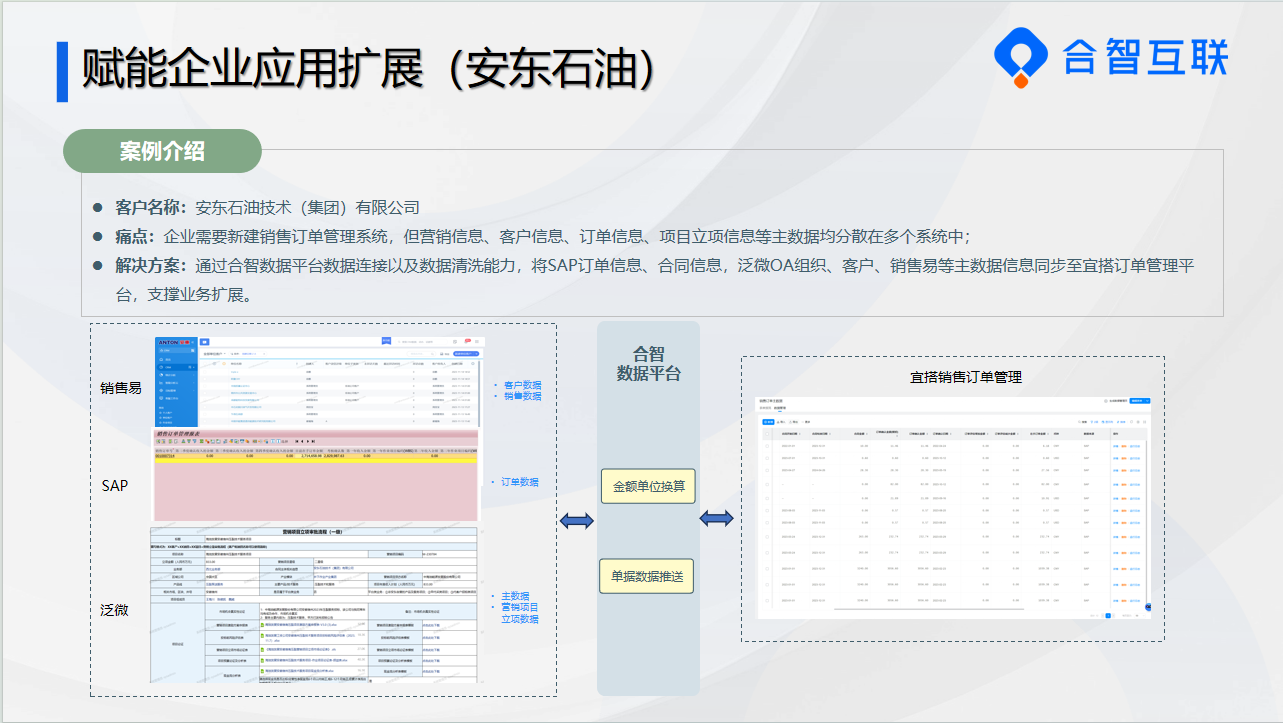Click the 主数据 bullet
This screenshot has width=1283, height=723.
point(515,596)
